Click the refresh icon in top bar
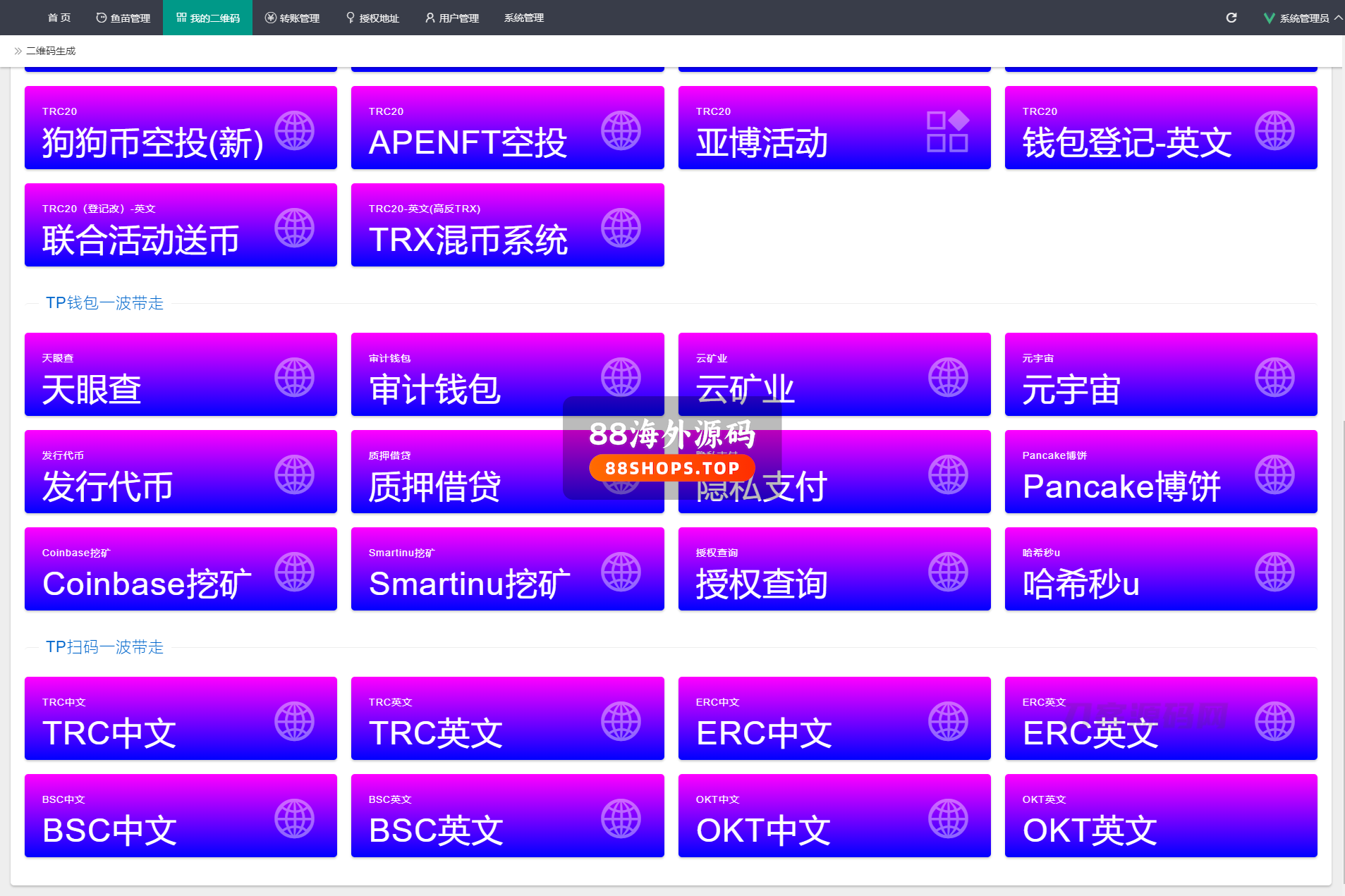The height and width of the screenshot is (896, 1345). 1231,18
